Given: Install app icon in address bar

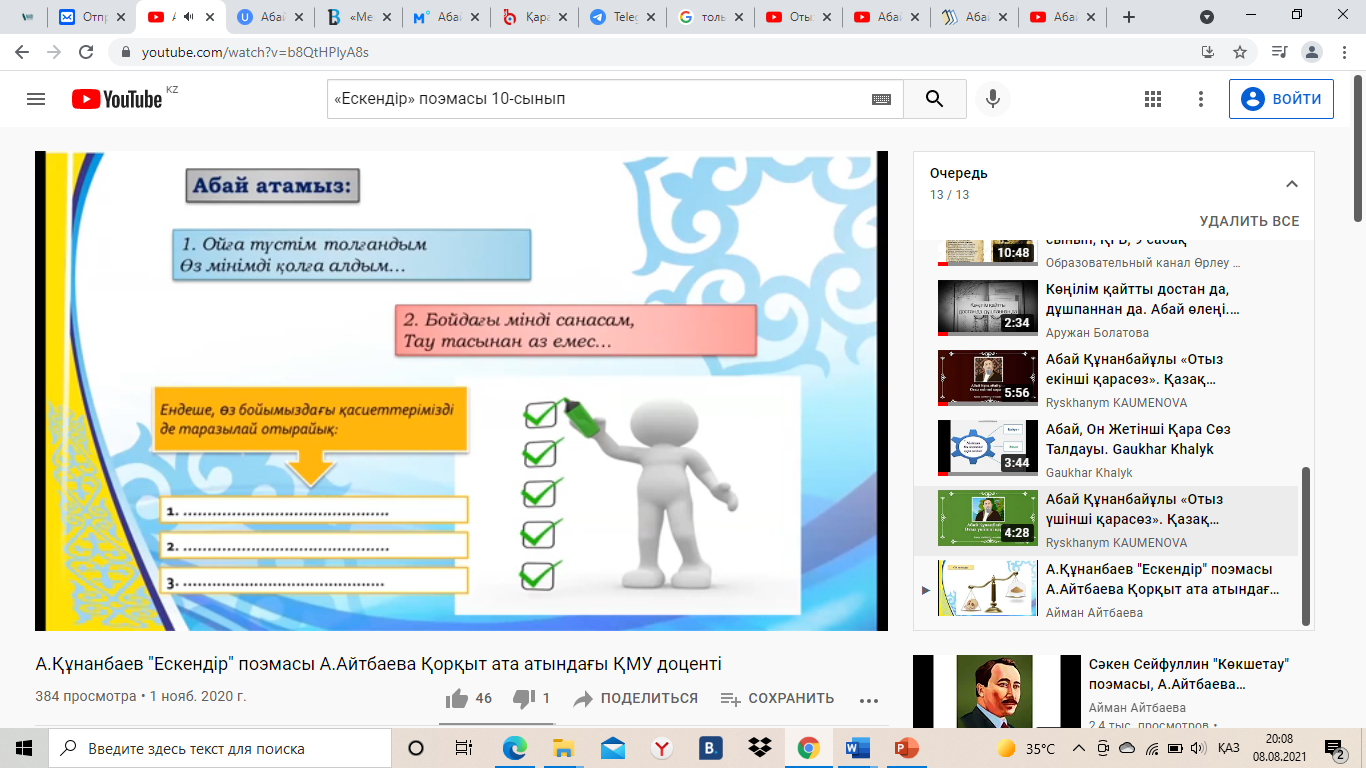Looking at the screenshot, I should tap(1208, 52).
